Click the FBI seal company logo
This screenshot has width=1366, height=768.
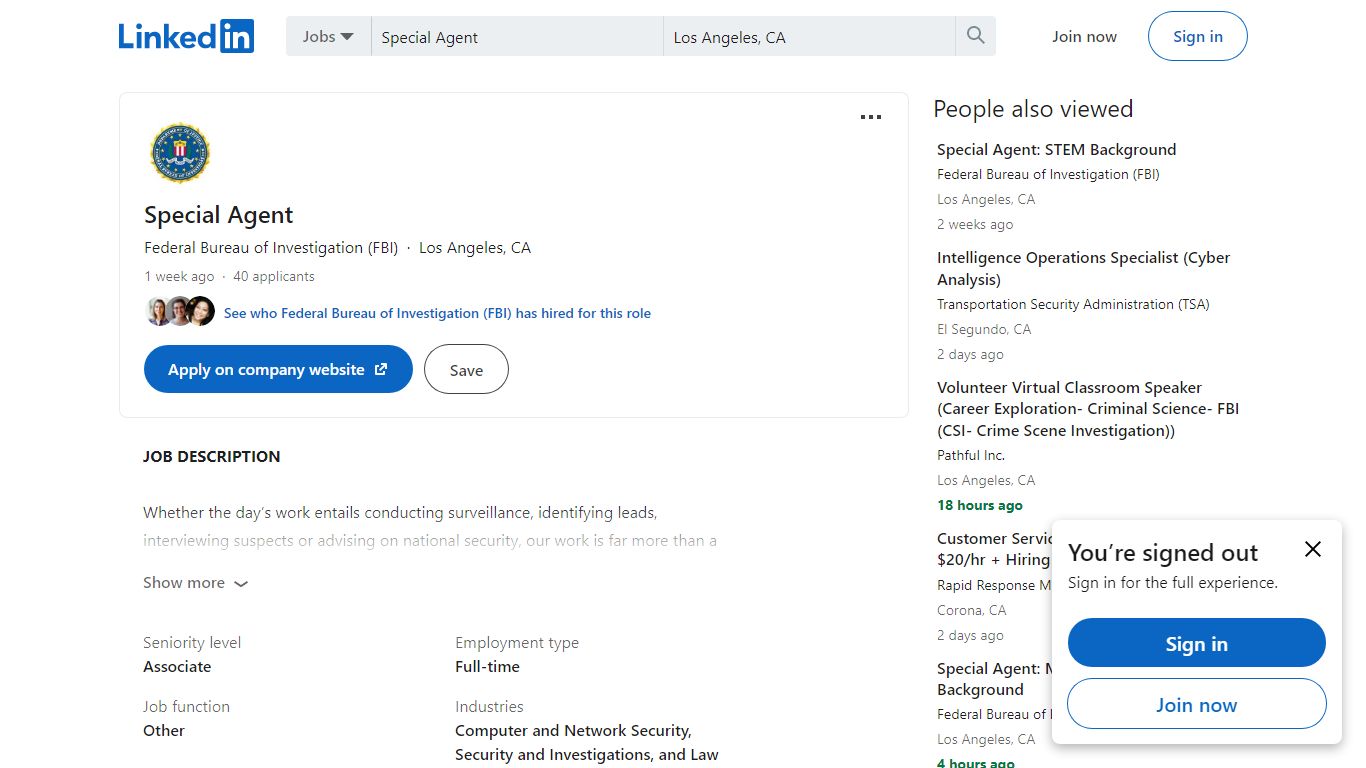[180, 153]
